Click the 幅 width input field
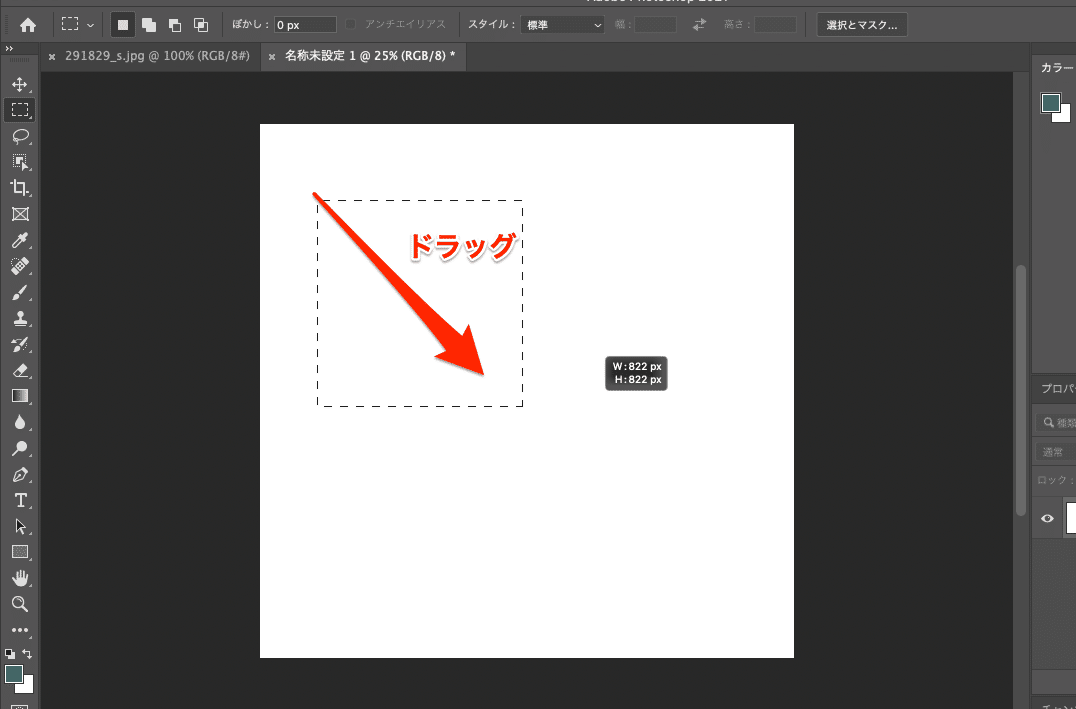This screenshot has width=1076, height=709. (655, 25)
